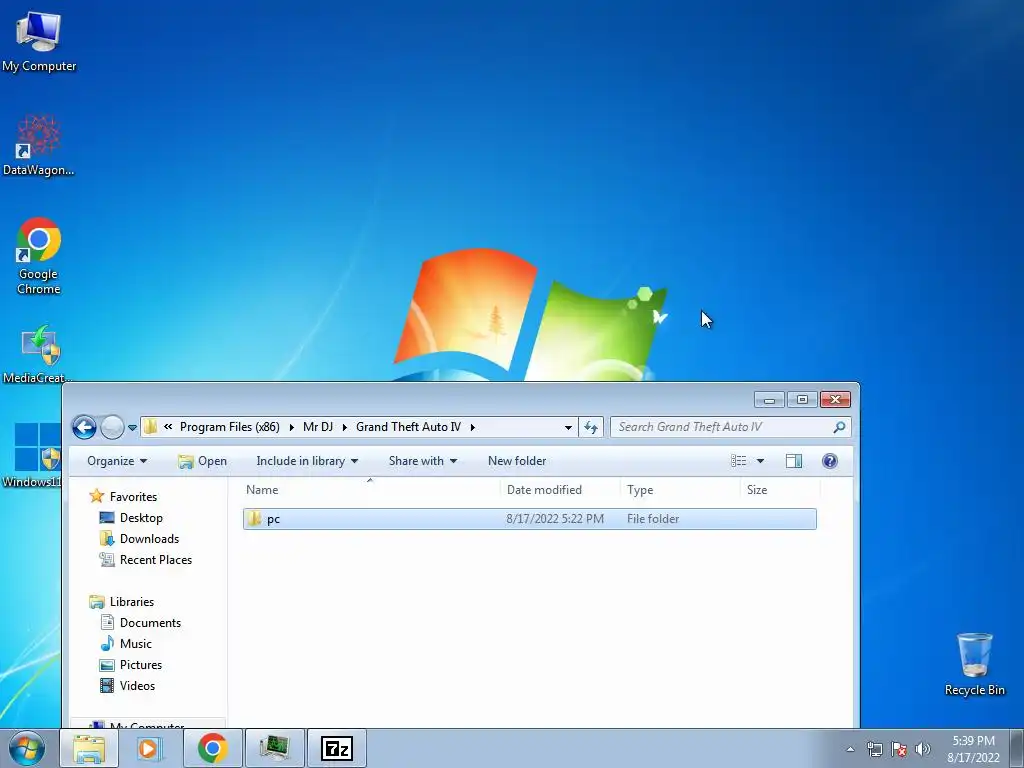Image resolution: width=1024 pixels, height=768 pixels.
Task: Expand arrow after Grand Theft Auto IV
Action: click(472, 427)
